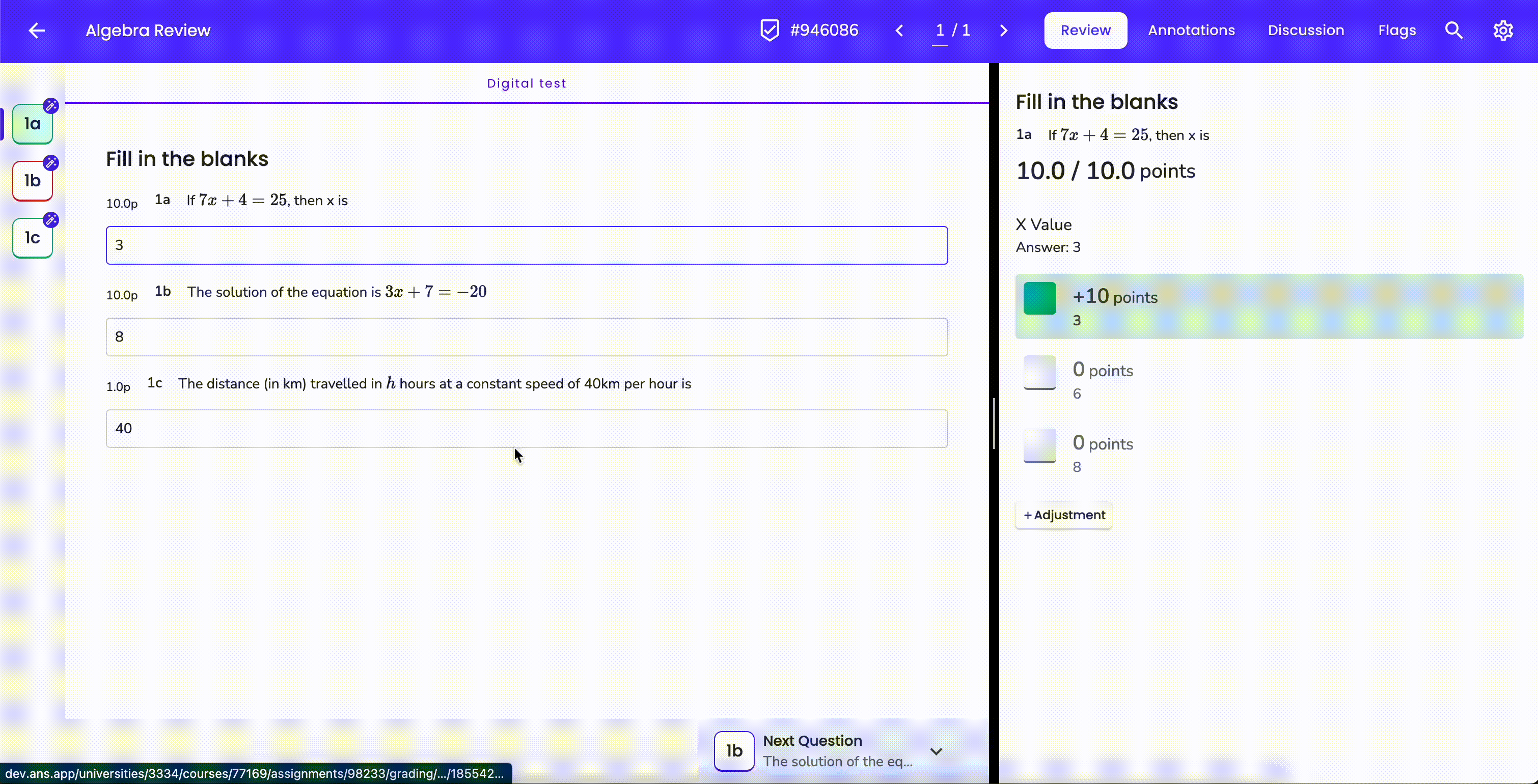Viewport: 1538px width, 784px height.
Task: Open the Review tab
Action: pos(1085,31)
